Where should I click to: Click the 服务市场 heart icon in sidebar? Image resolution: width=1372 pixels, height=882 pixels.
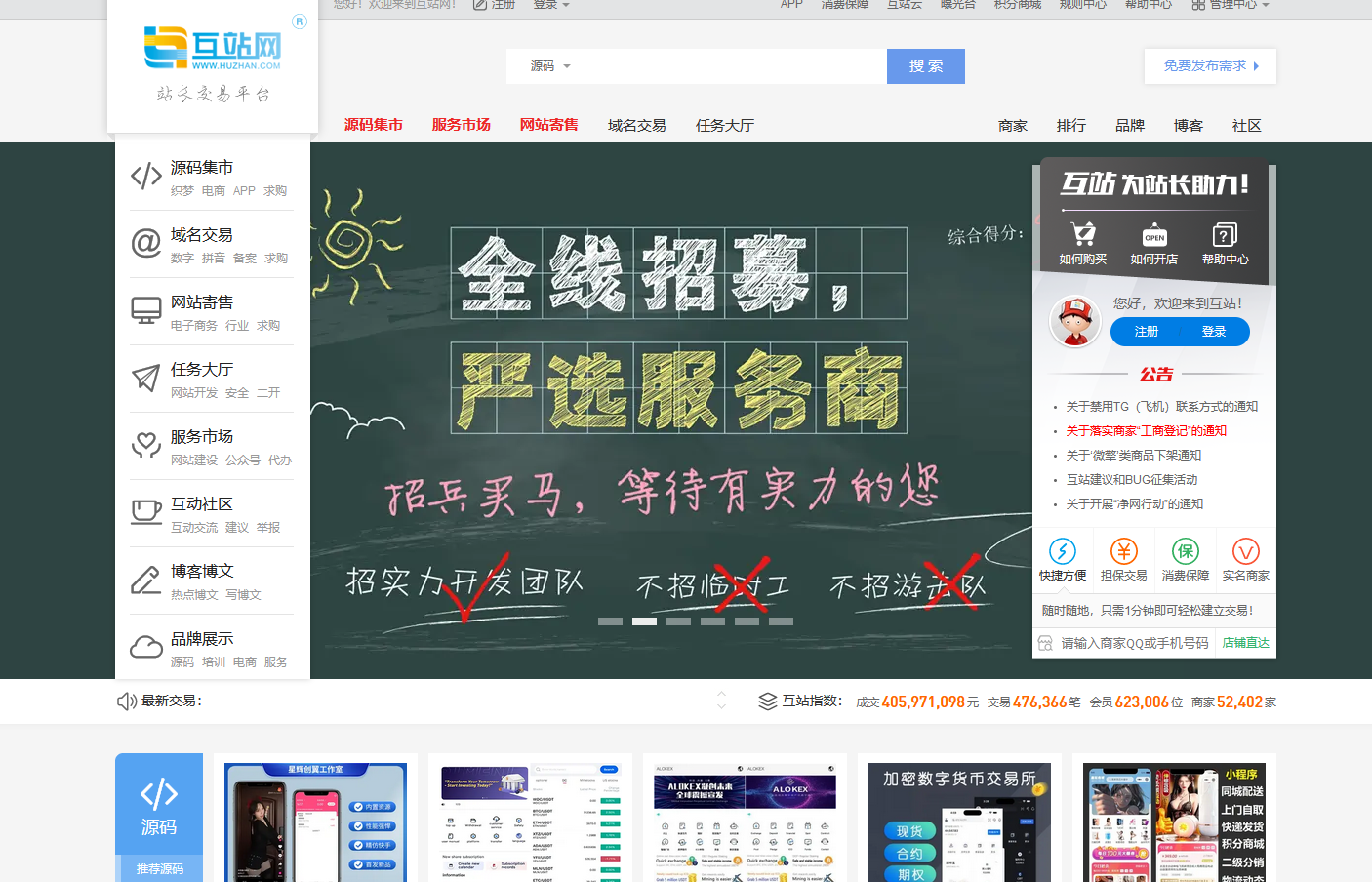coord(146,445)
